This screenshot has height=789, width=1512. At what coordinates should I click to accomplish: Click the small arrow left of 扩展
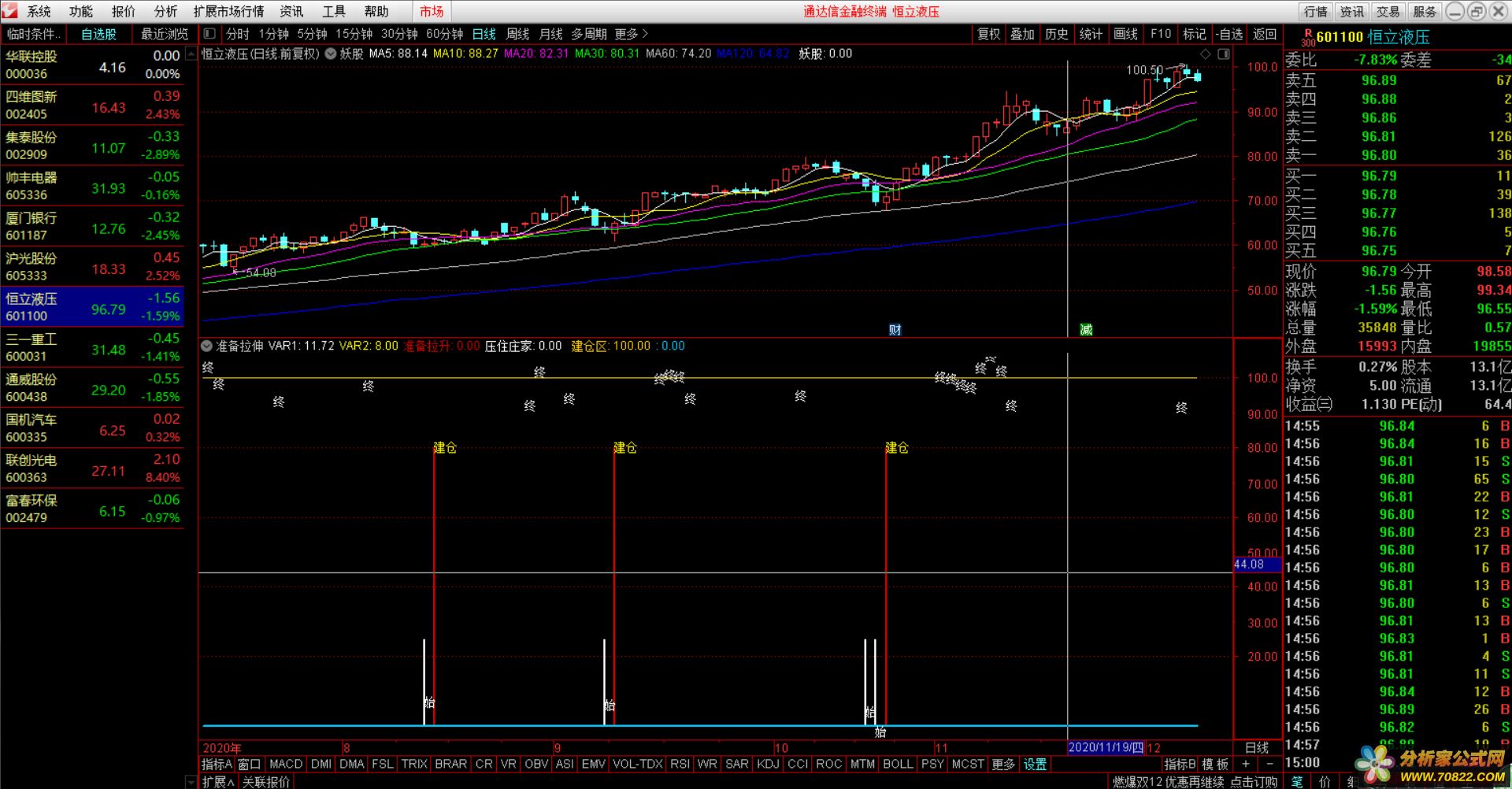[190, 781]
